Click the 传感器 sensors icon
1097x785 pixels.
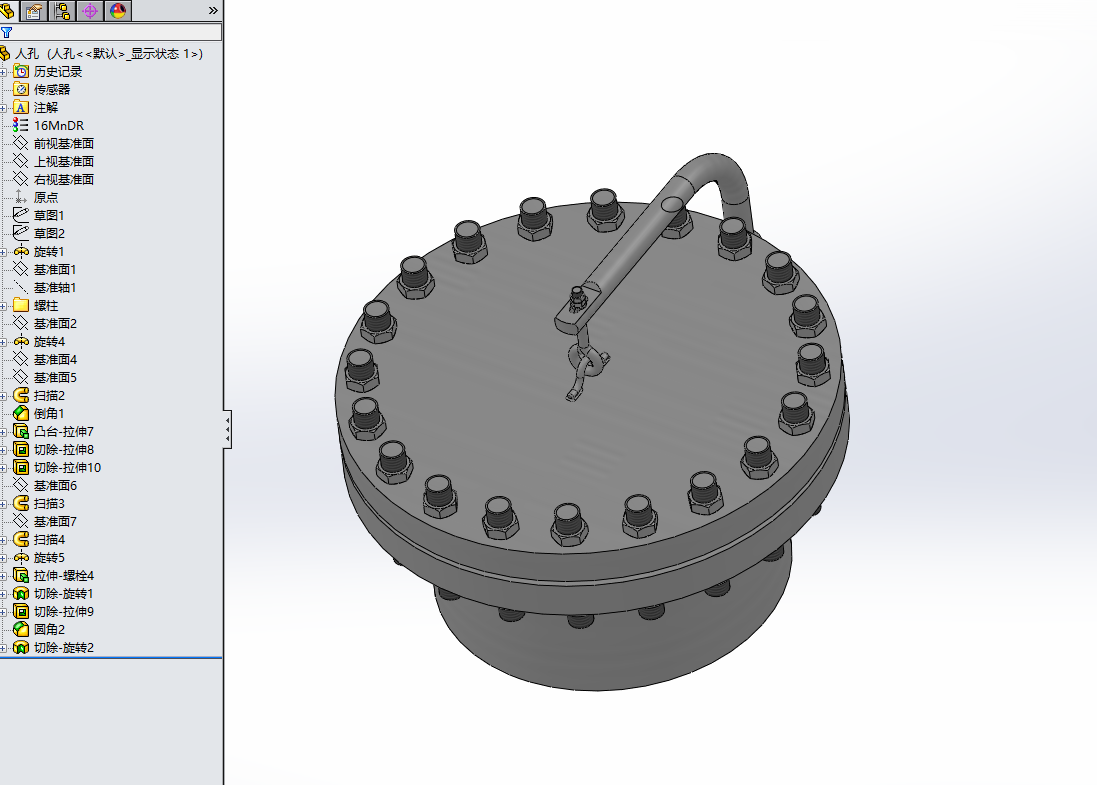(21, 90)
